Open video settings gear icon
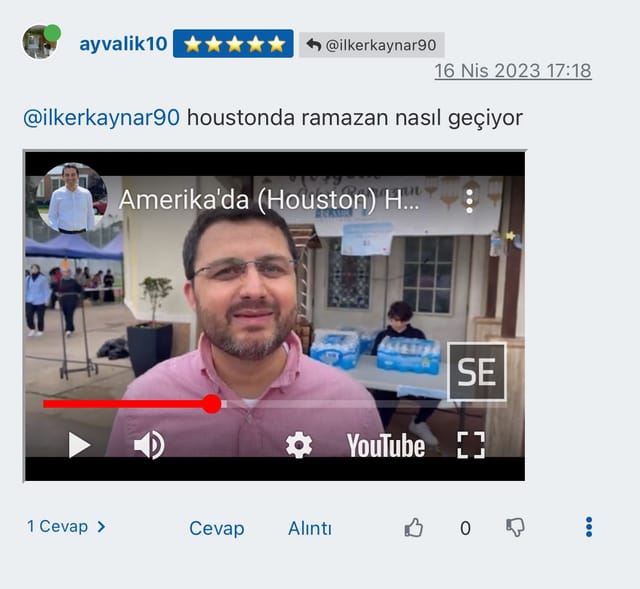 point(299,445)
